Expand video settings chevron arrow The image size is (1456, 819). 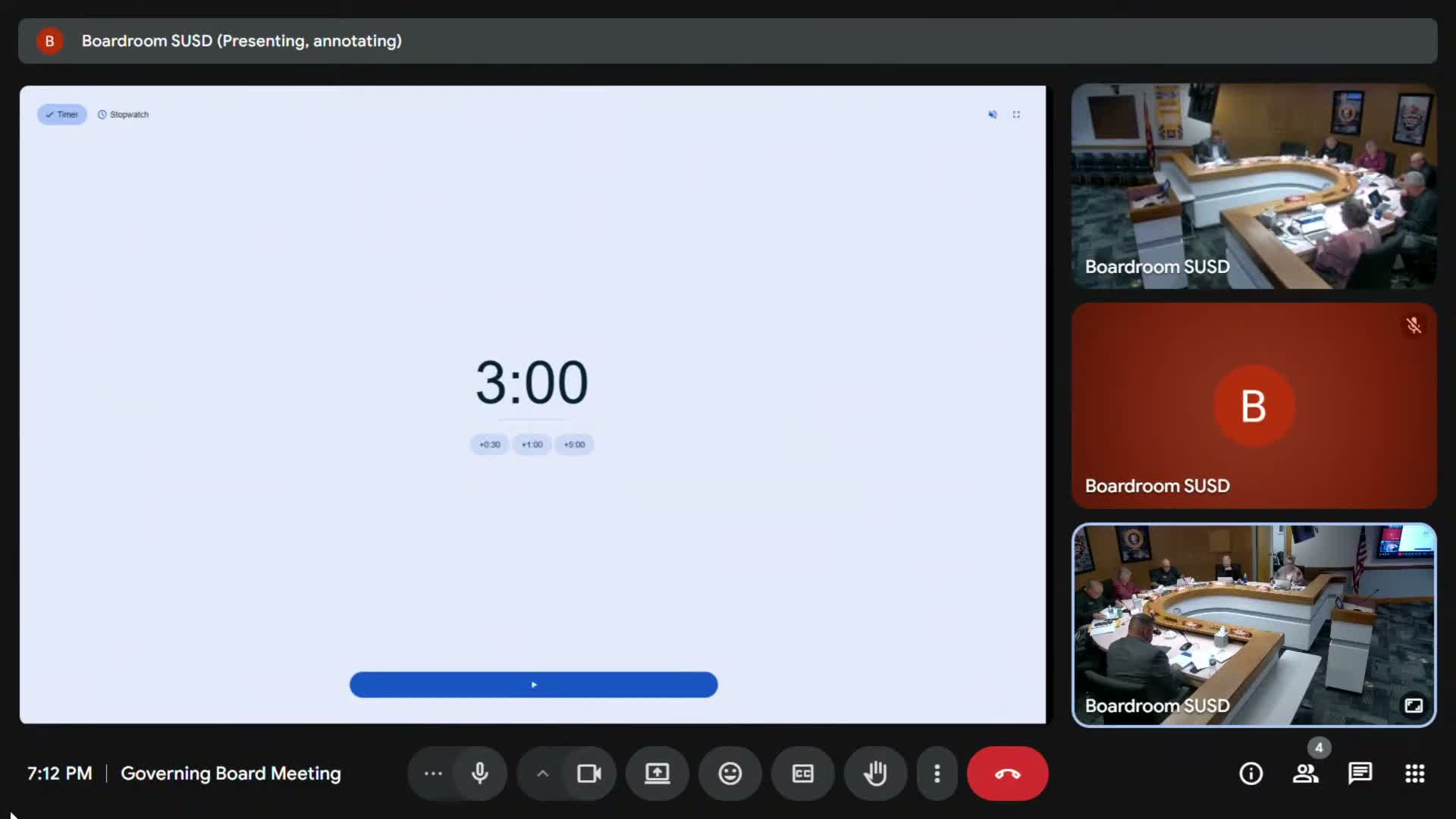click(543, 773)
